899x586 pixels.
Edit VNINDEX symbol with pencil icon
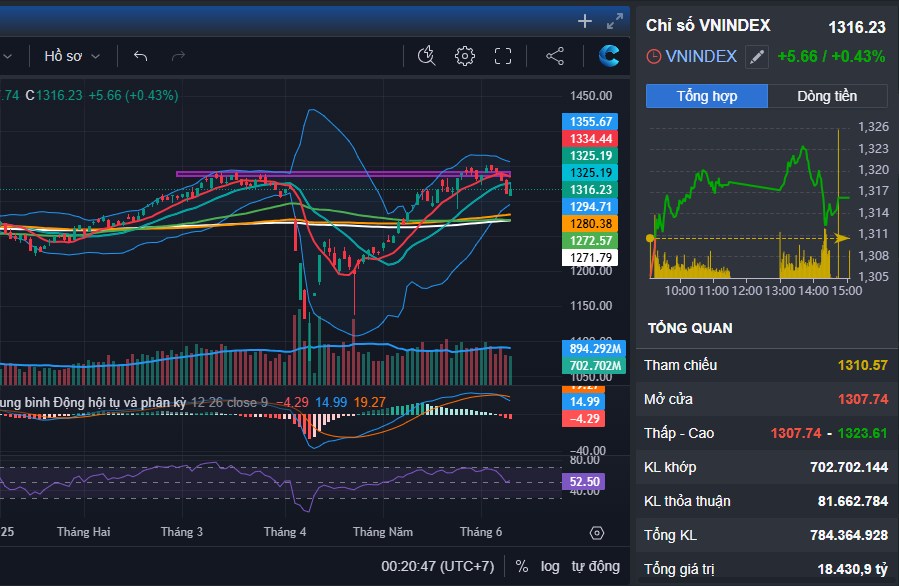[x=757, y=57]
